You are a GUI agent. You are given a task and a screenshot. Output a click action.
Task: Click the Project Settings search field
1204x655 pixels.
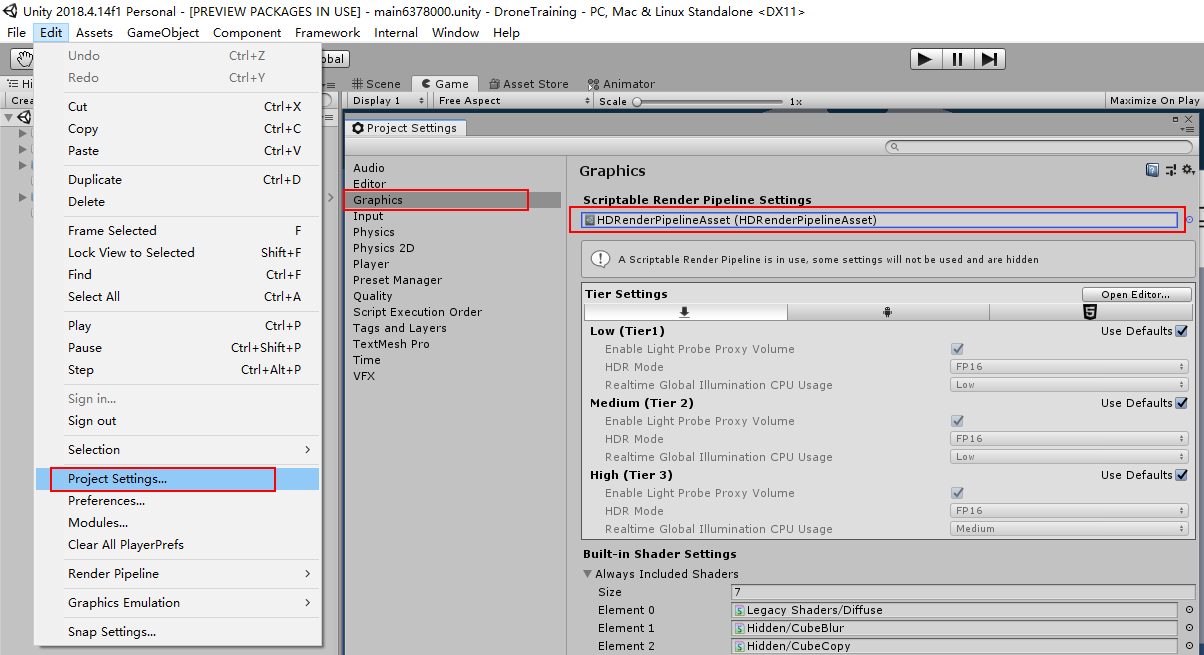click(1040, 147)
